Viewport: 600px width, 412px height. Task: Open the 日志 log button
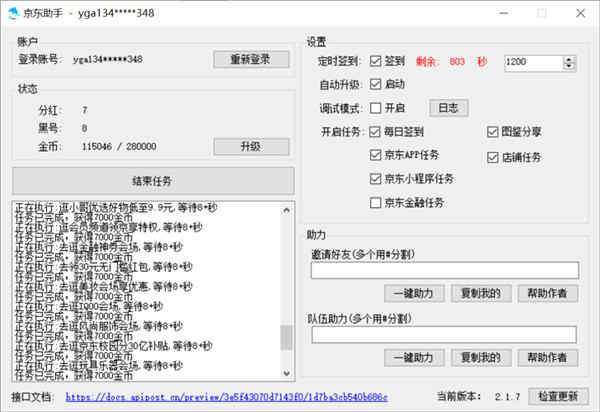(x=448, y=108)
